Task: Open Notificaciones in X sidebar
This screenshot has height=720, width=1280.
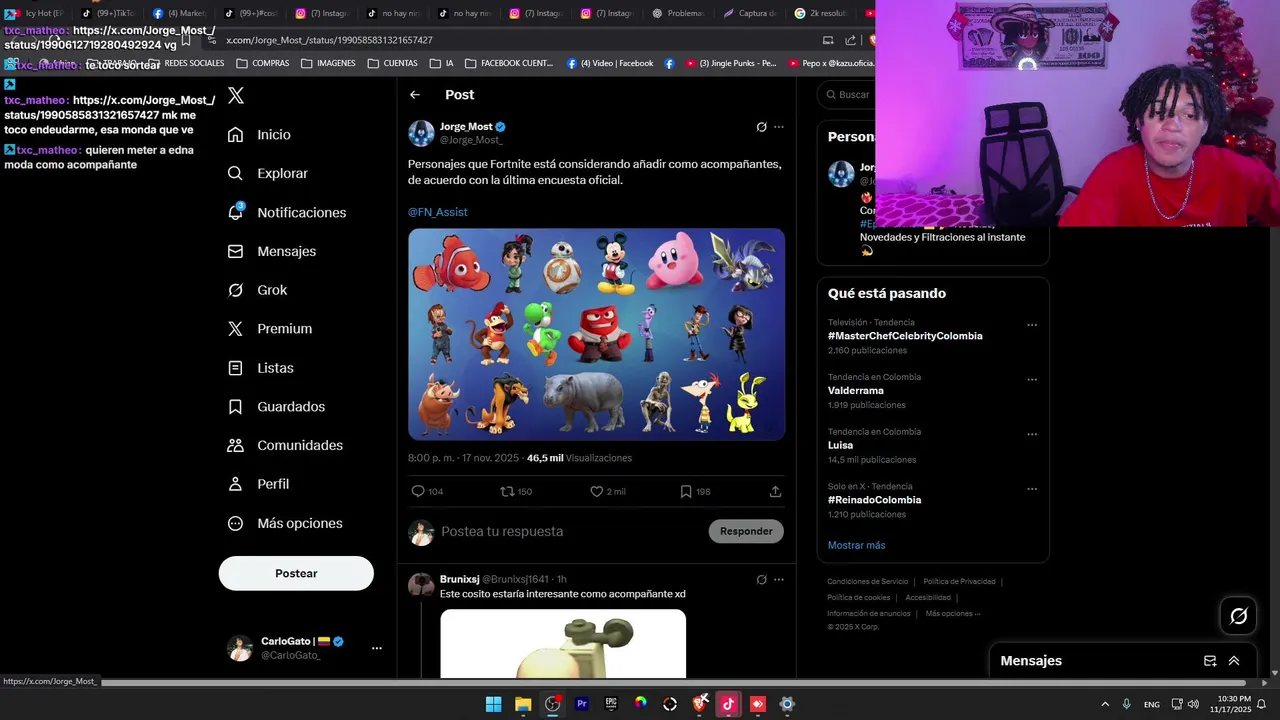Action: 286,212
